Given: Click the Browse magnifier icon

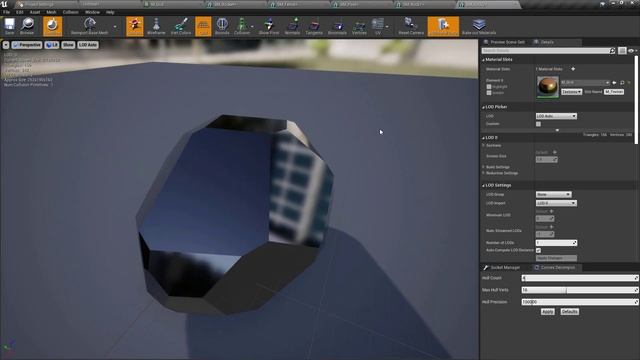Looking at the screenshot, I should coord(27,26).
